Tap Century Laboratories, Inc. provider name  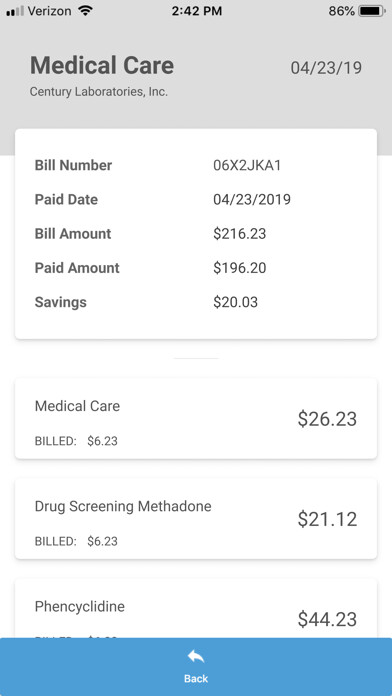coord(99,92)
